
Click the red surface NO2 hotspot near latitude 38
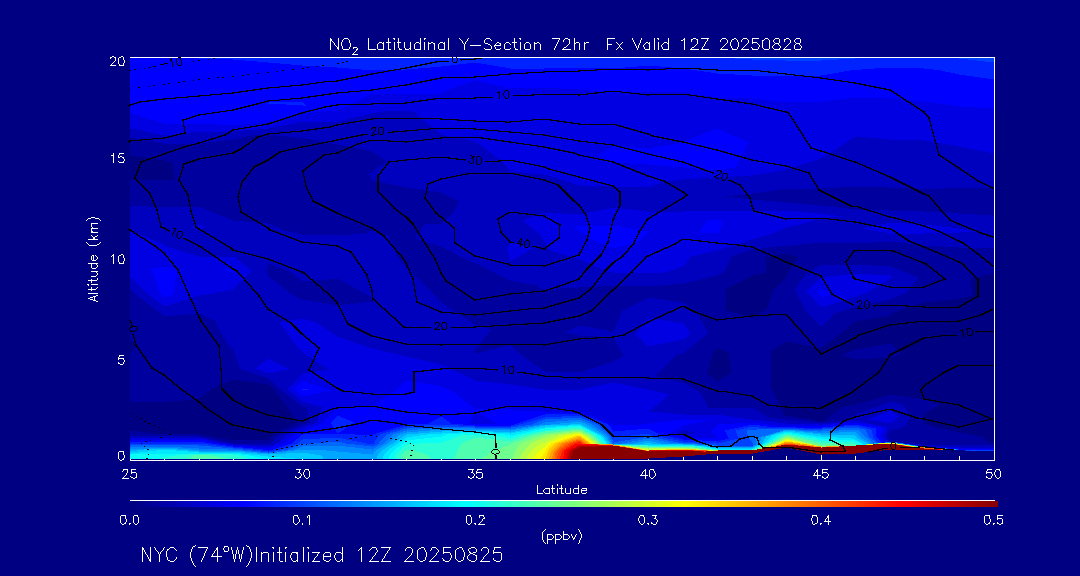[x=580, y=448]
